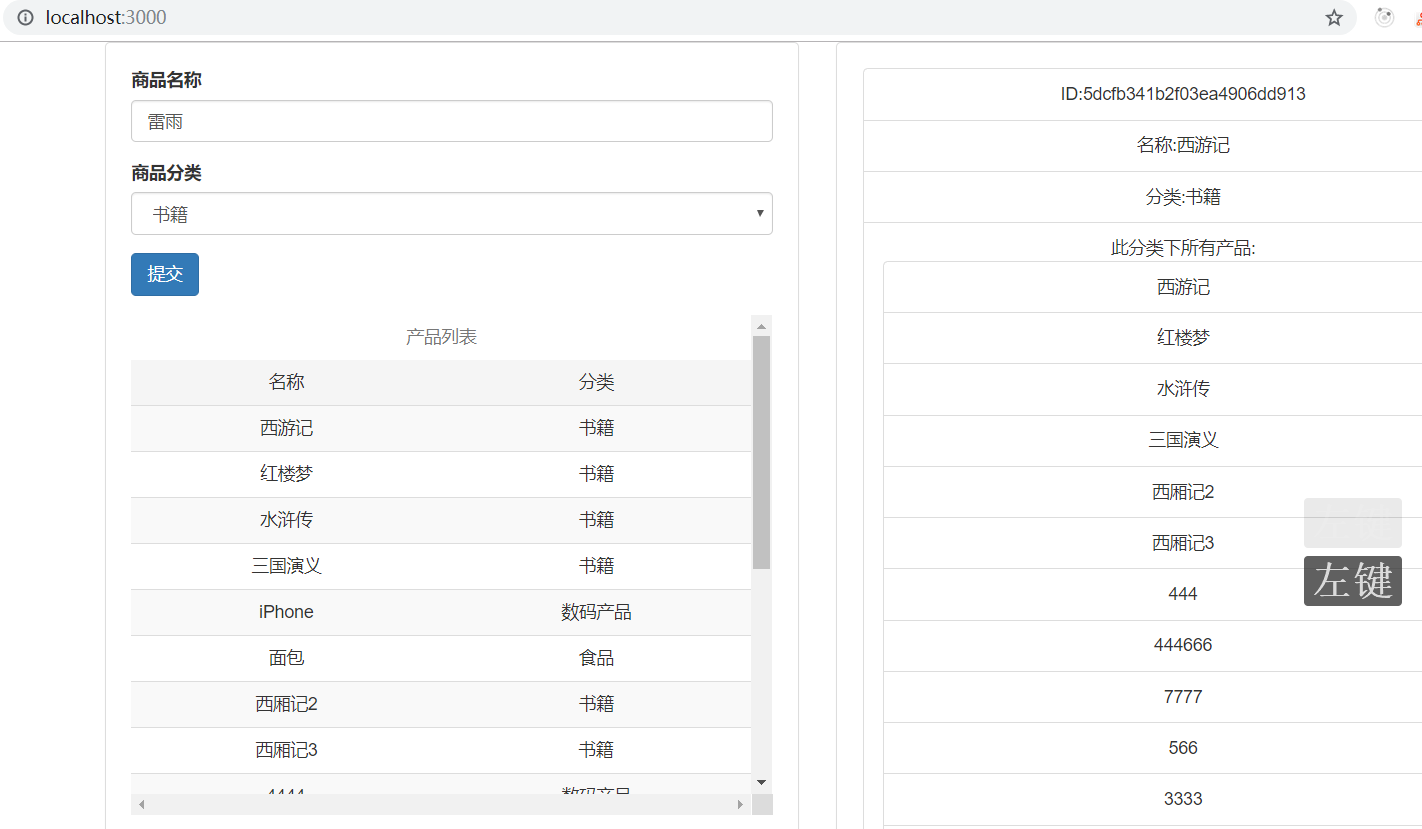Click the bookmark star icon
This screenshot has height=829, width=1422.
[x=1334, y=17]
